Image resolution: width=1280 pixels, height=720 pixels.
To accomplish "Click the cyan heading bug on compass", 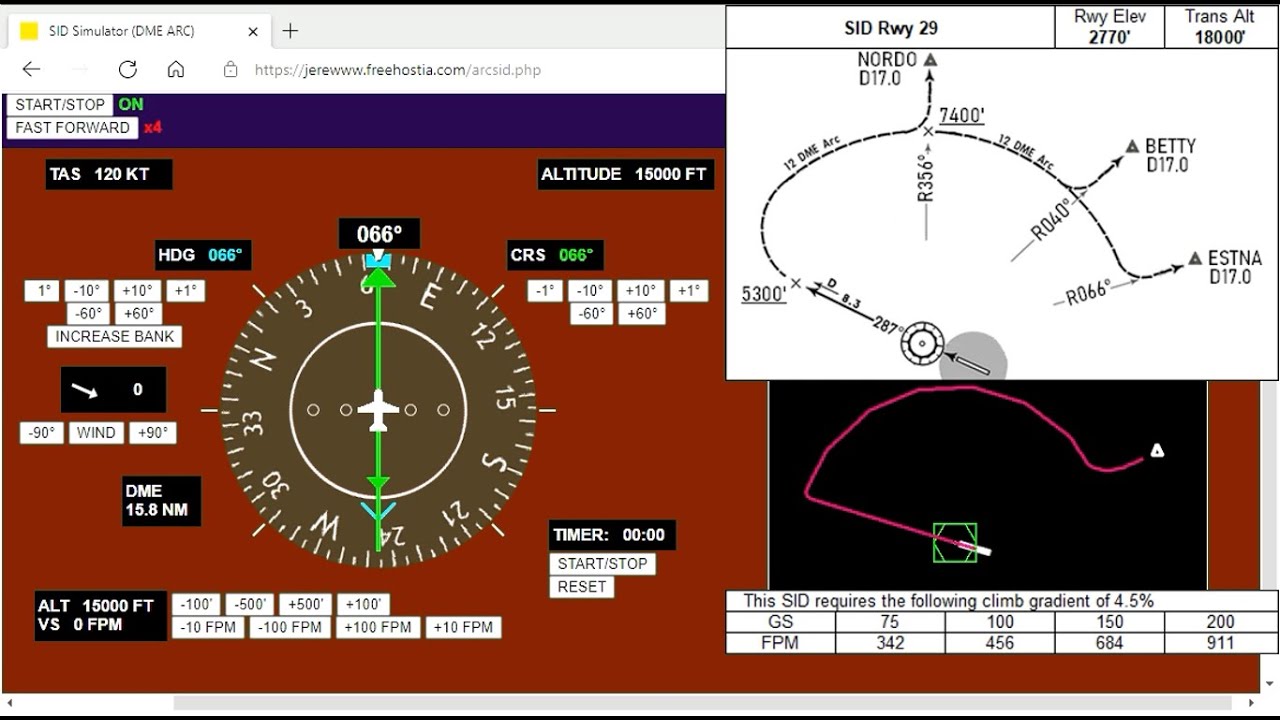I will (x=378, y=261).
